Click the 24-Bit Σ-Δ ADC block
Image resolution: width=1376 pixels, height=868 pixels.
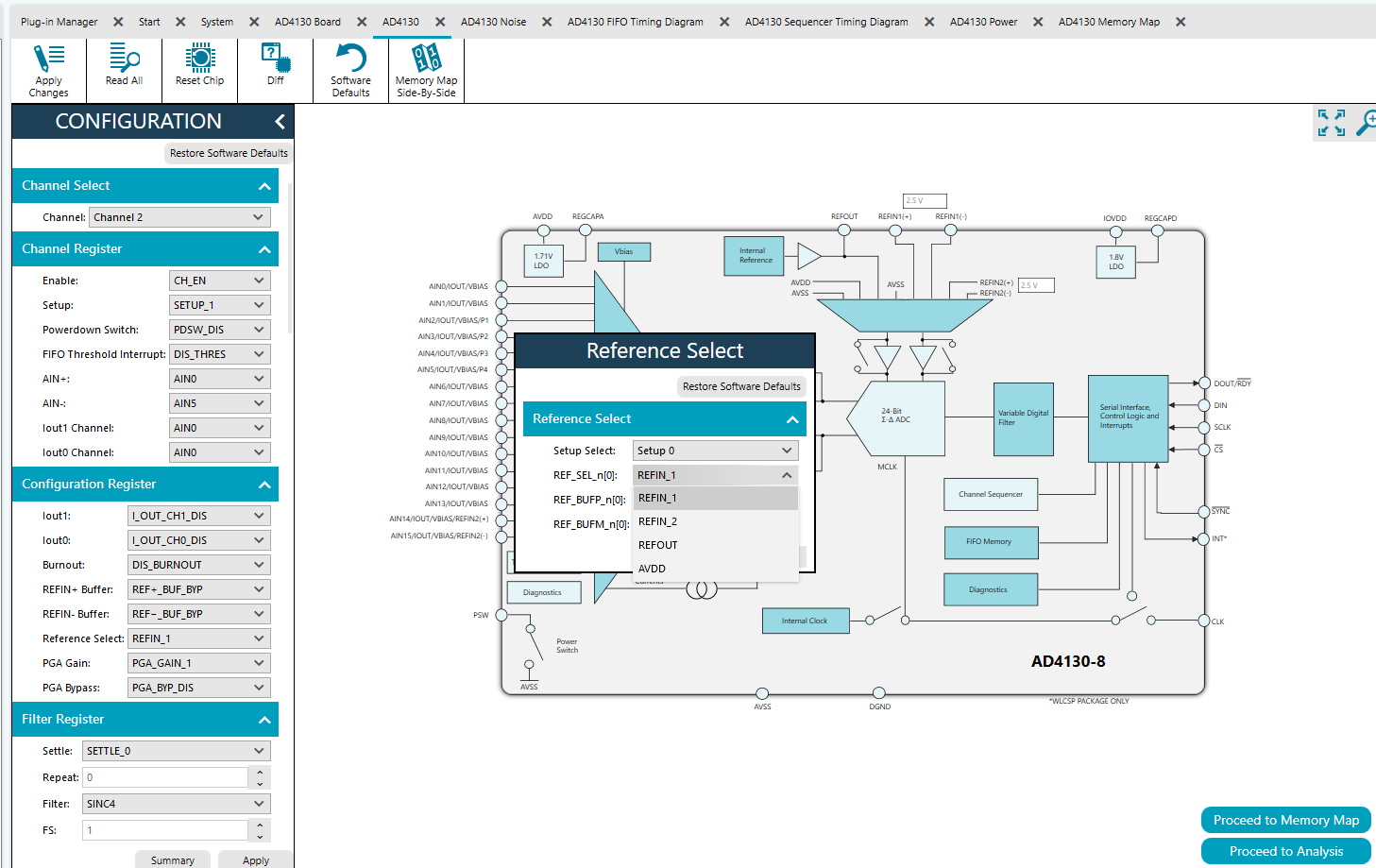point(896,417)
